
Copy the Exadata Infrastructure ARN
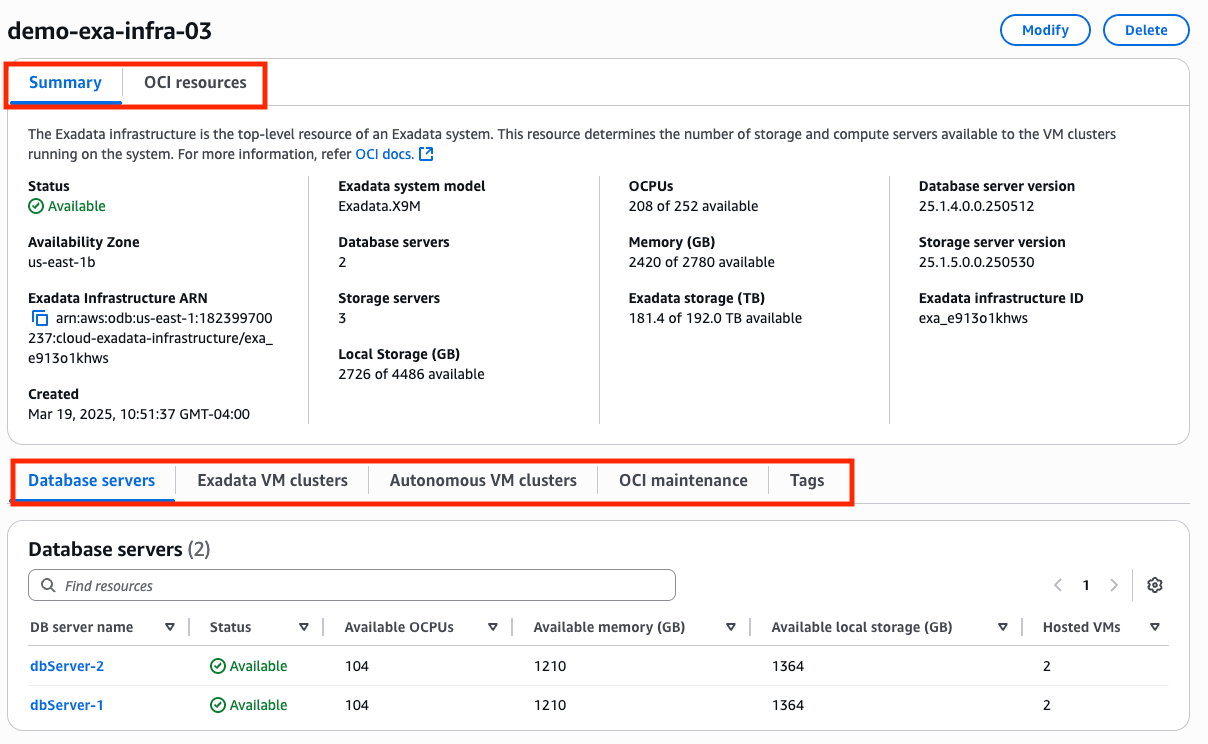(x=40, y=319)
